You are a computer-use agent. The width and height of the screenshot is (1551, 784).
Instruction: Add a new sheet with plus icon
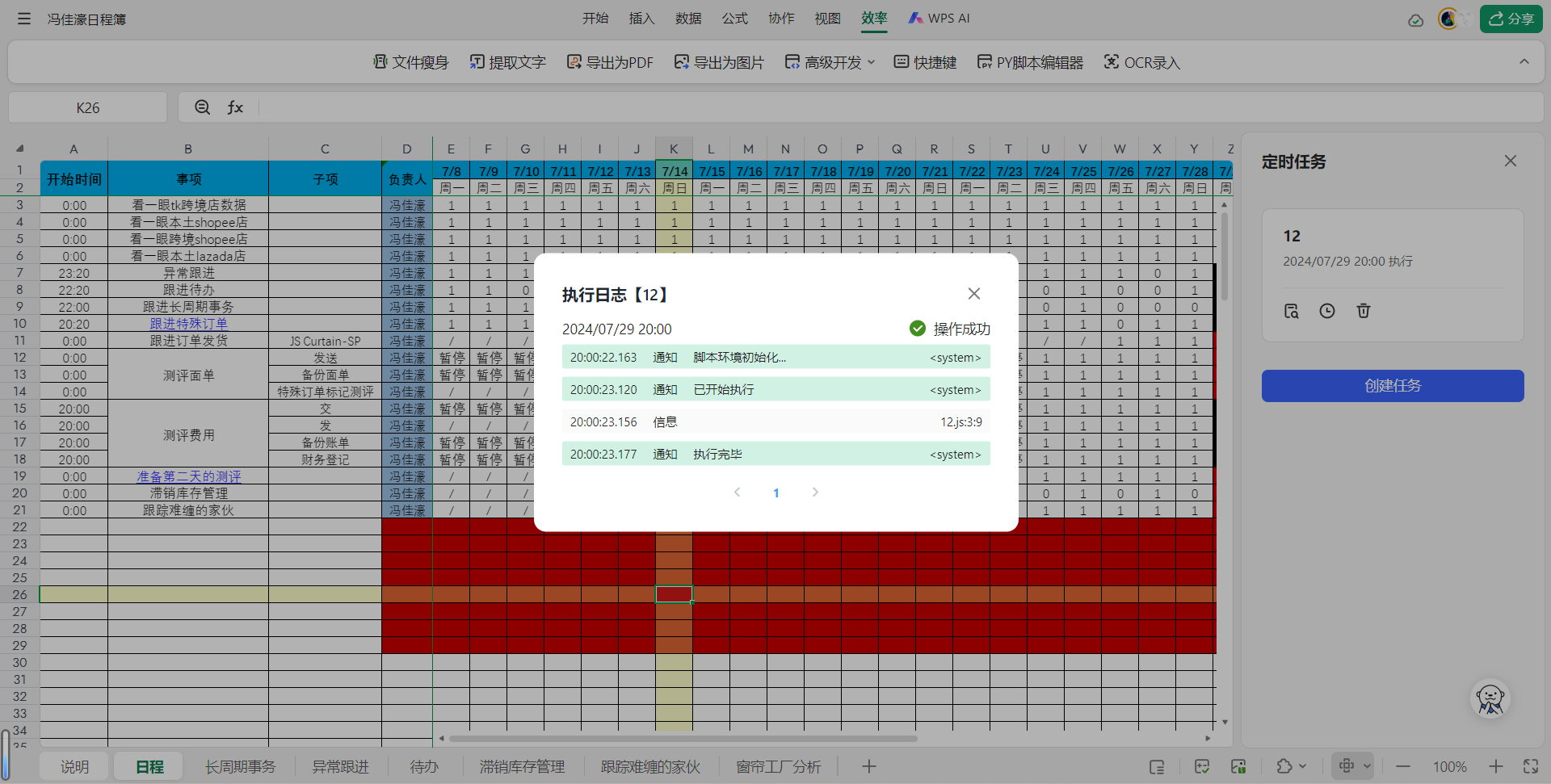(x=869, y=766)
